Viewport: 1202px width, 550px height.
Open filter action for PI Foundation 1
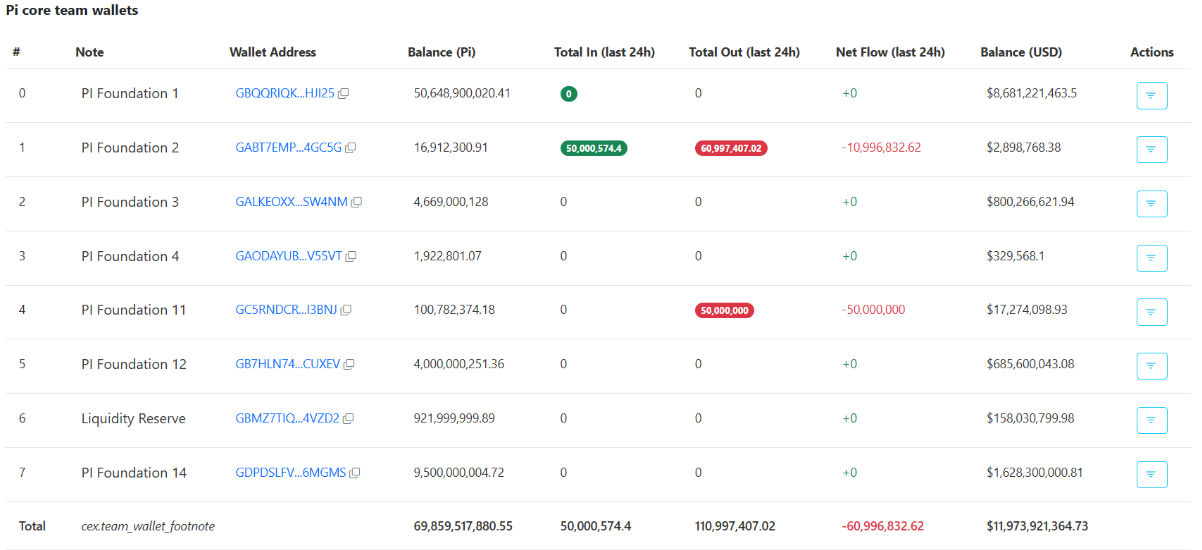(x=1151, y=95)
